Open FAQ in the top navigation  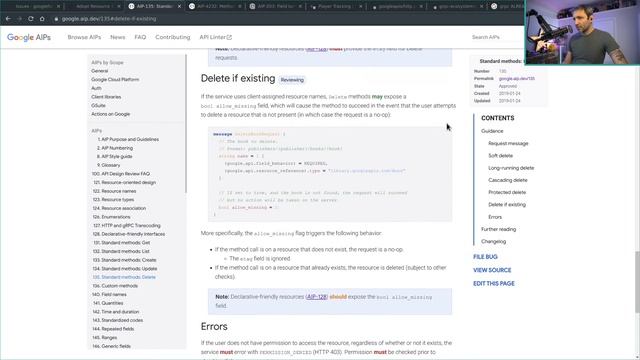click(x=140, y=37)
